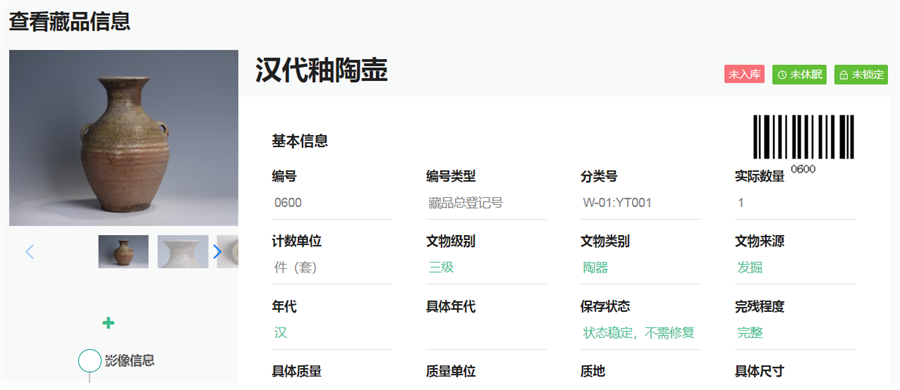Viewport: 900px width, 390px height.
Task: Click the green plus icon
Action: (x=108, y=323)
